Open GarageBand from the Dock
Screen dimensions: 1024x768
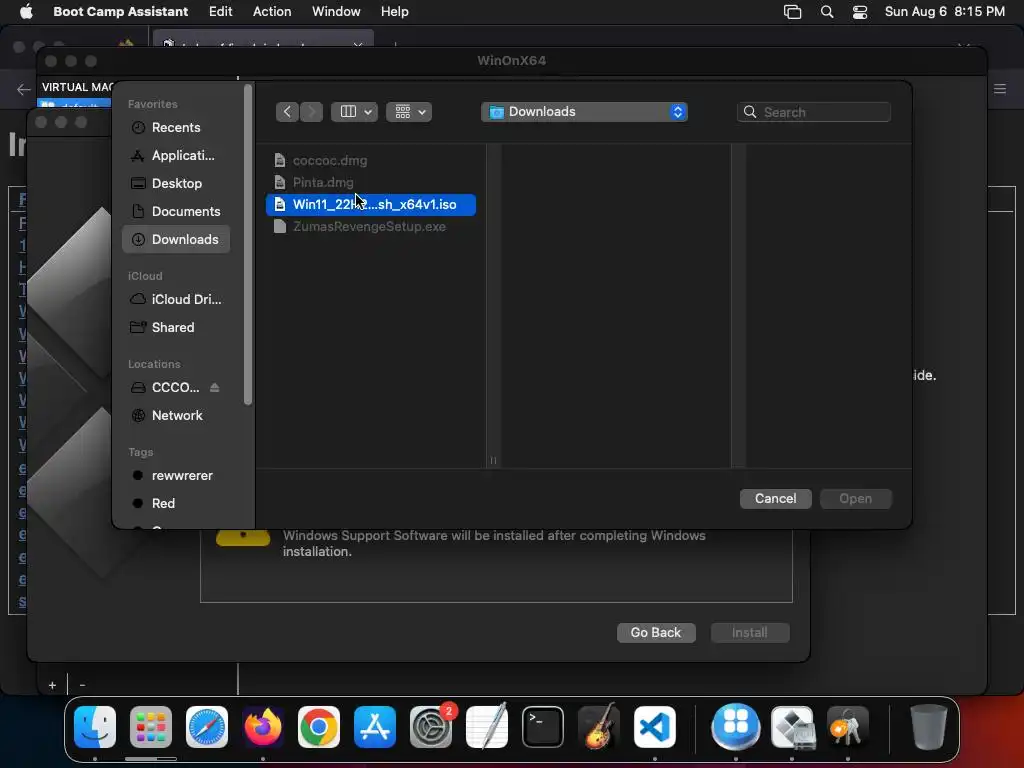coord(599,726)
